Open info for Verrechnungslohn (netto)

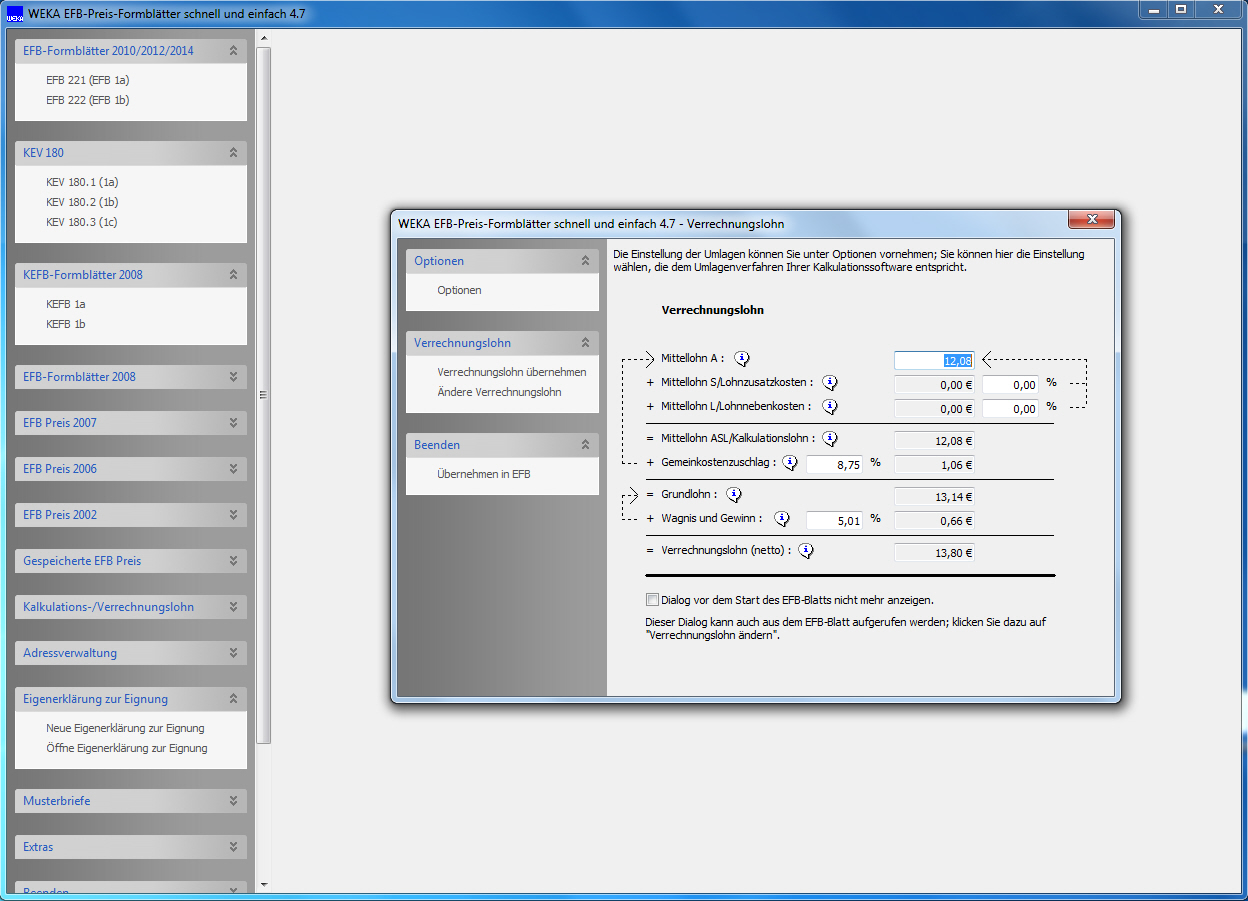[806, 550]
